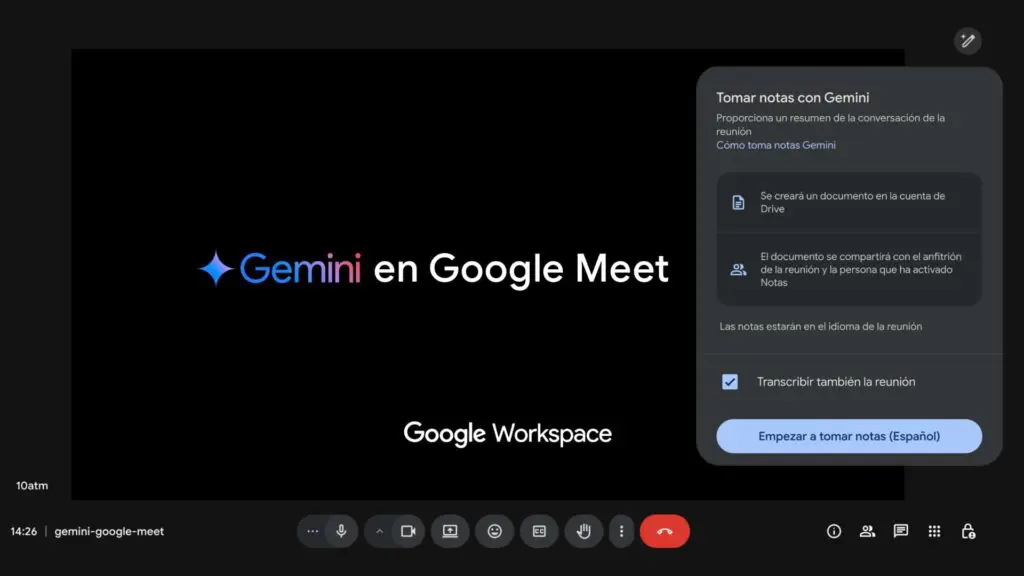Raise your hand in the meeting

[x=584, y=531]
